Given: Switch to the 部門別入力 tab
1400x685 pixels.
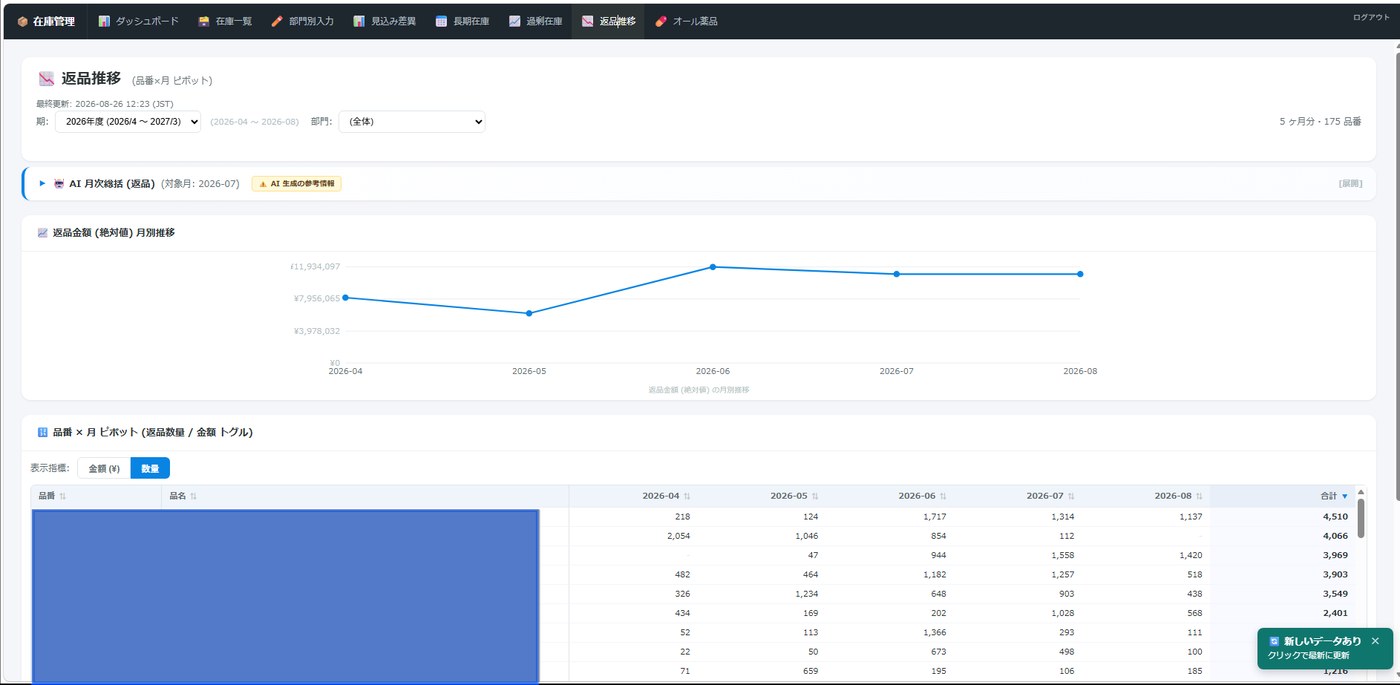Looking at the screenshot, I should point(302,21).
